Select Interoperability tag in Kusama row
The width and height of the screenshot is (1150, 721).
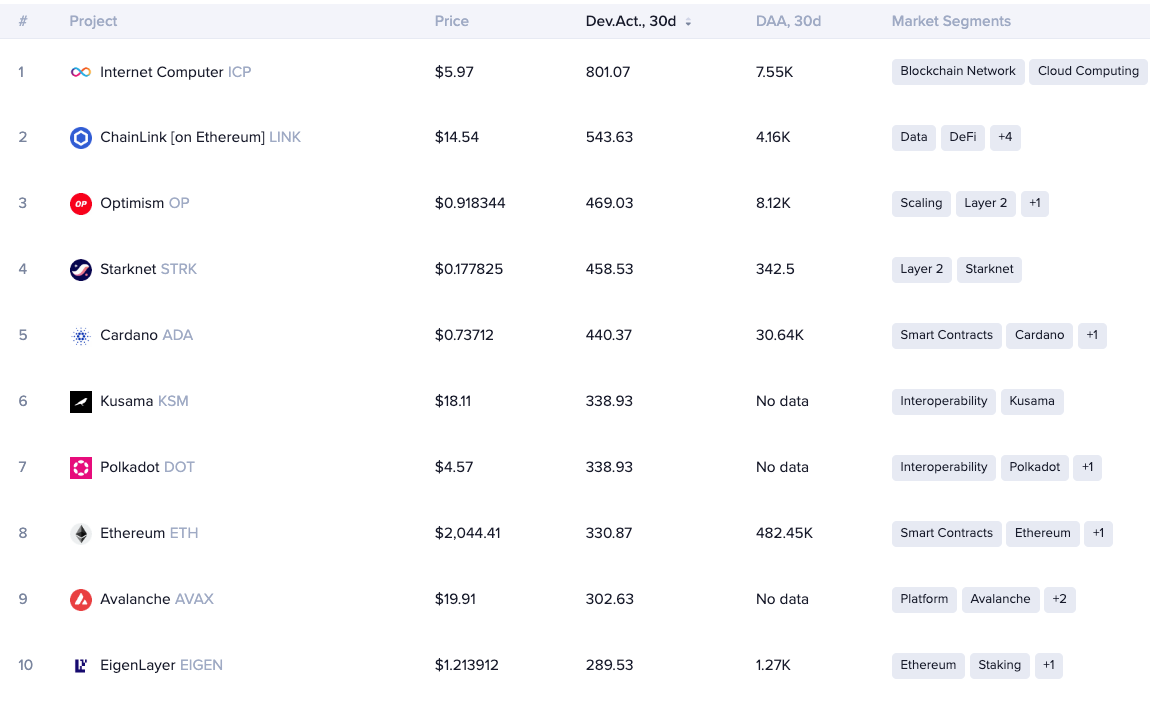(944, 401)
